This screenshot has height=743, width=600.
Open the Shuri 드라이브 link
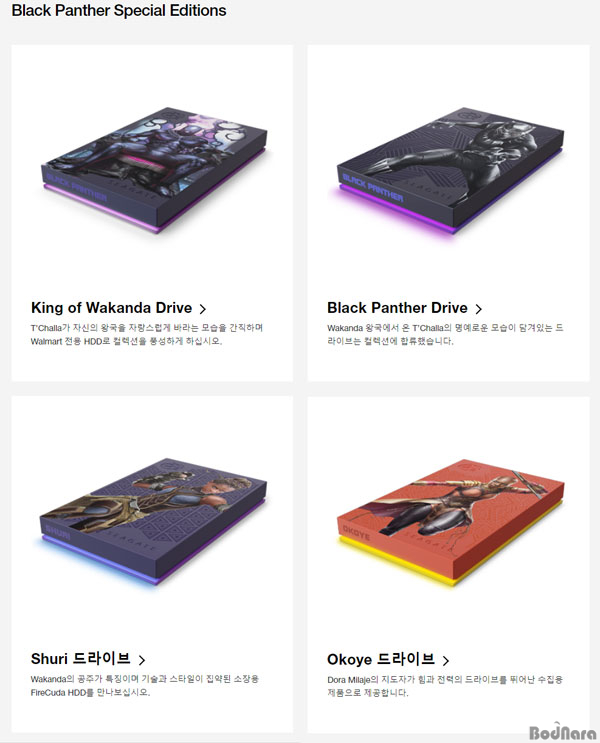81,659
